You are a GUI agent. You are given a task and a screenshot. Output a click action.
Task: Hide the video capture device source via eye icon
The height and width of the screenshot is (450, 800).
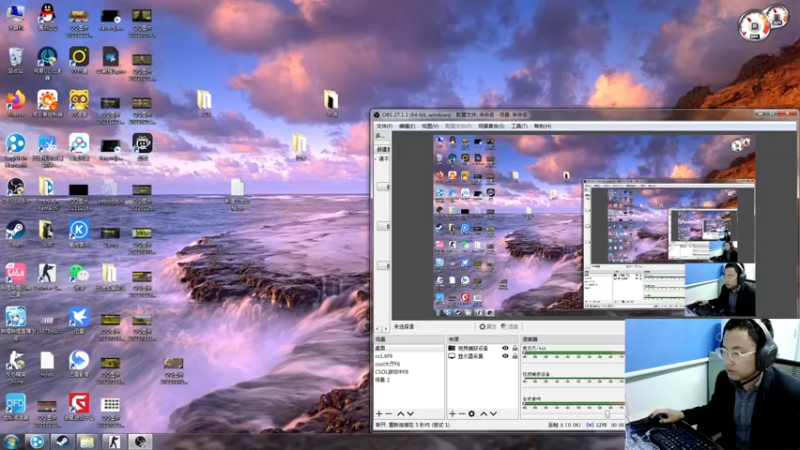505,348
